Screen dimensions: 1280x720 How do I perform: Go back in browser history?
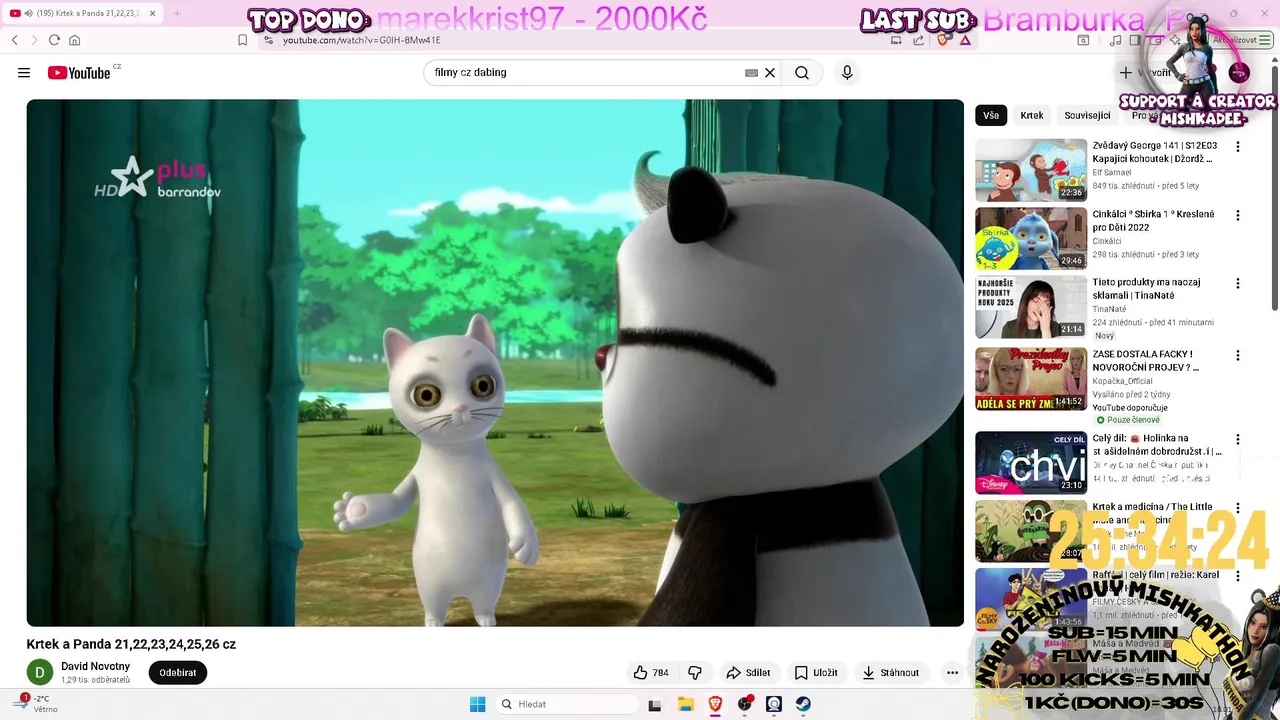click(15, 40)
